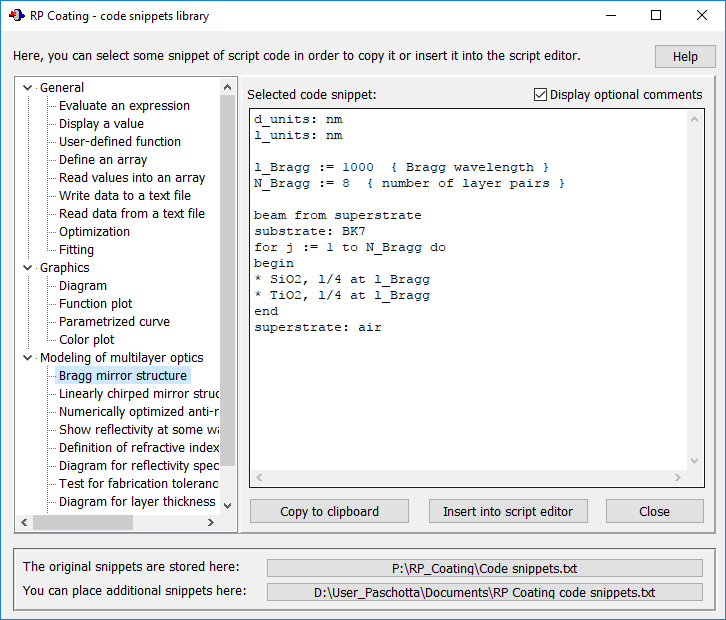Click the l_Bragg := 1000 code line
The height and width of the screenshot is (620, 726).
click(401, 167)
